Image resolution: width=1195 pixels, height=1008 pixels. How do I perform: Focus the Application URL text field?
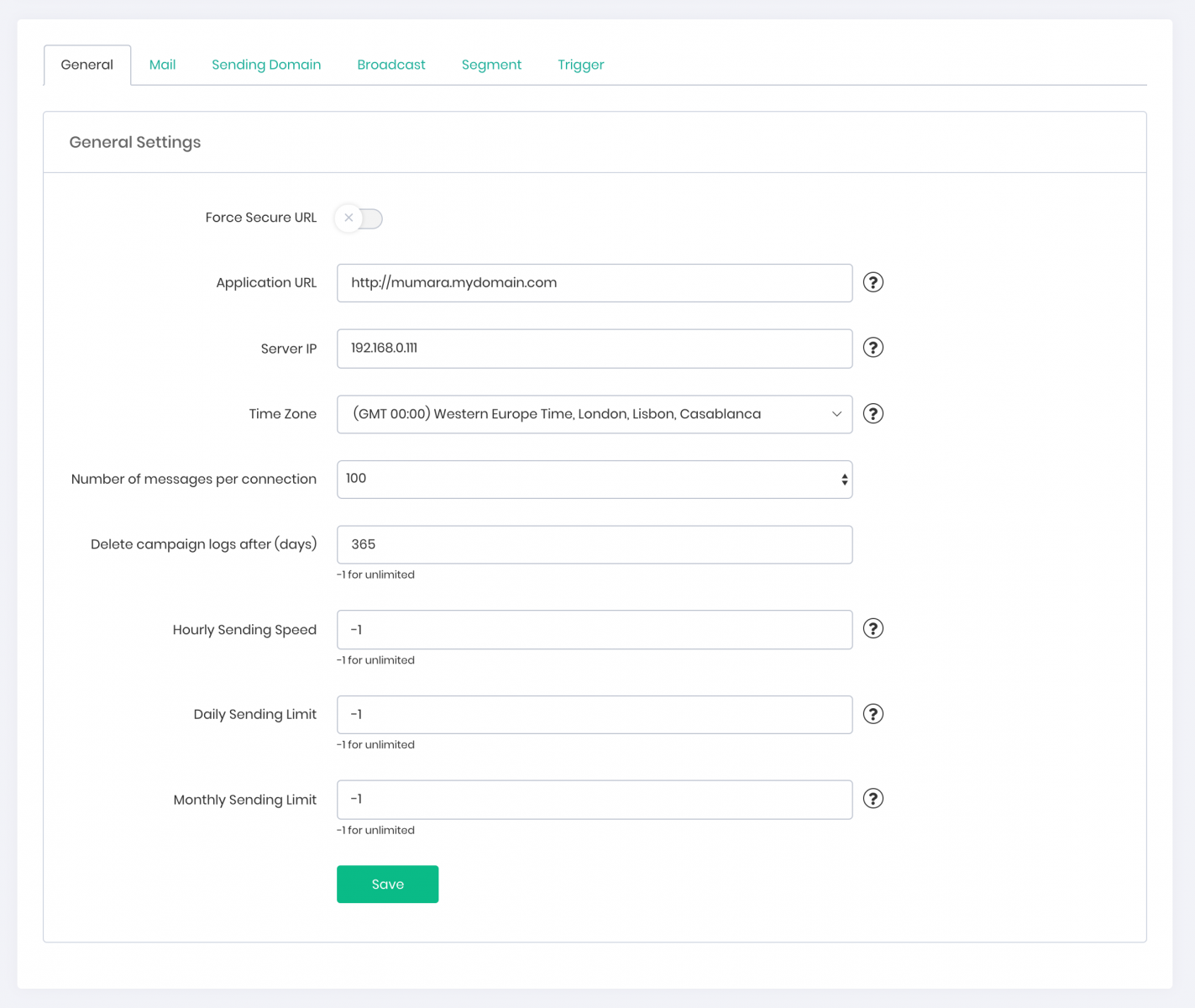click(595, 283)
